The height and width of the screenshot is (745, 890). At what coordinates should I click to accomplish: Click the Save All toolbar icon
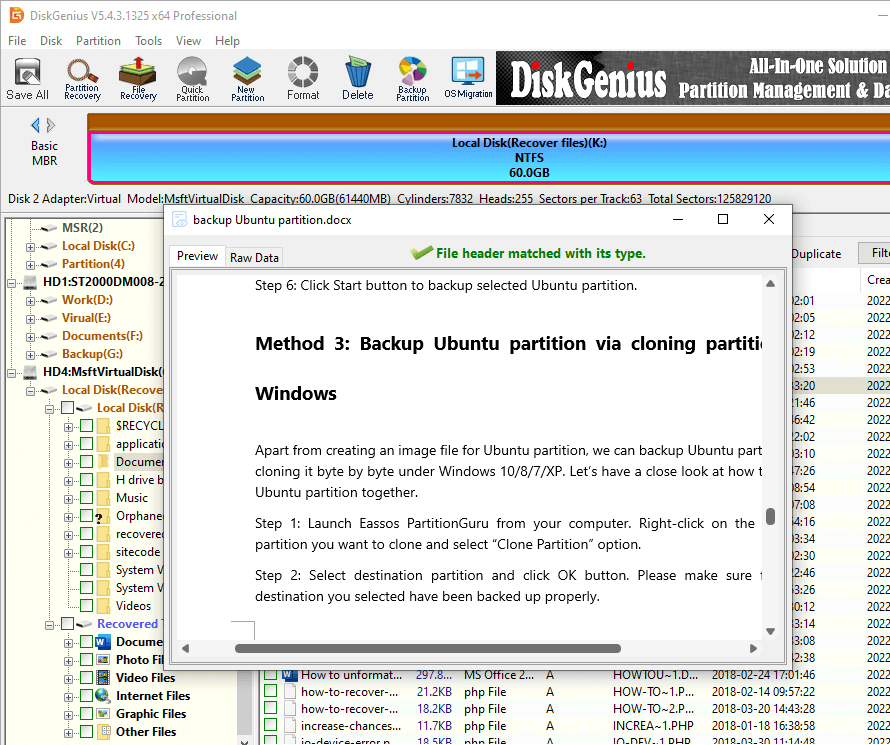(27, 78)
